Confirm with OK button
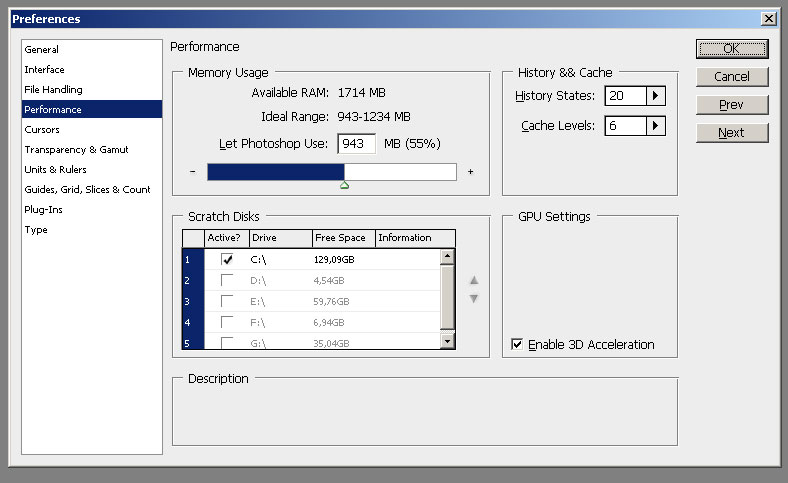This screenshot has width=788, height=483. pos(732,49)
